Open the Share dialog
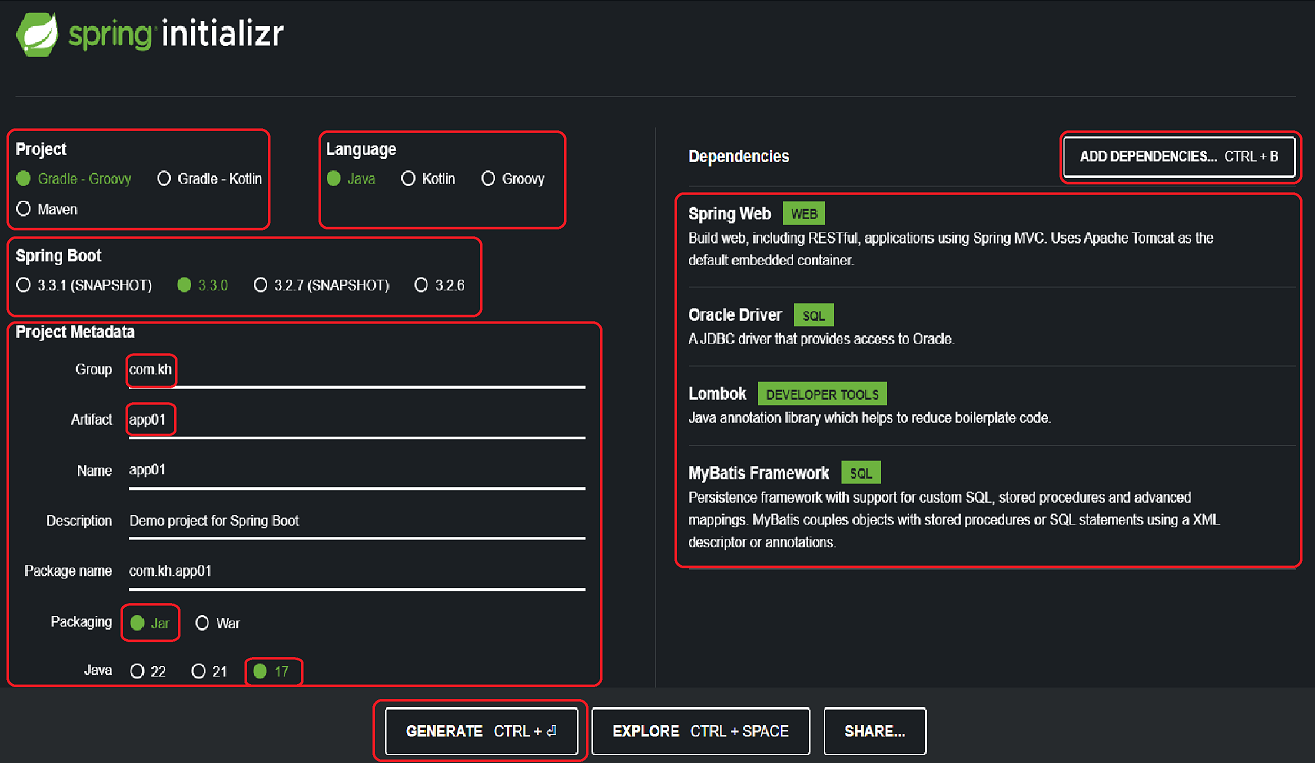This screenshot has width=1315, height=763. pos(875,731)
